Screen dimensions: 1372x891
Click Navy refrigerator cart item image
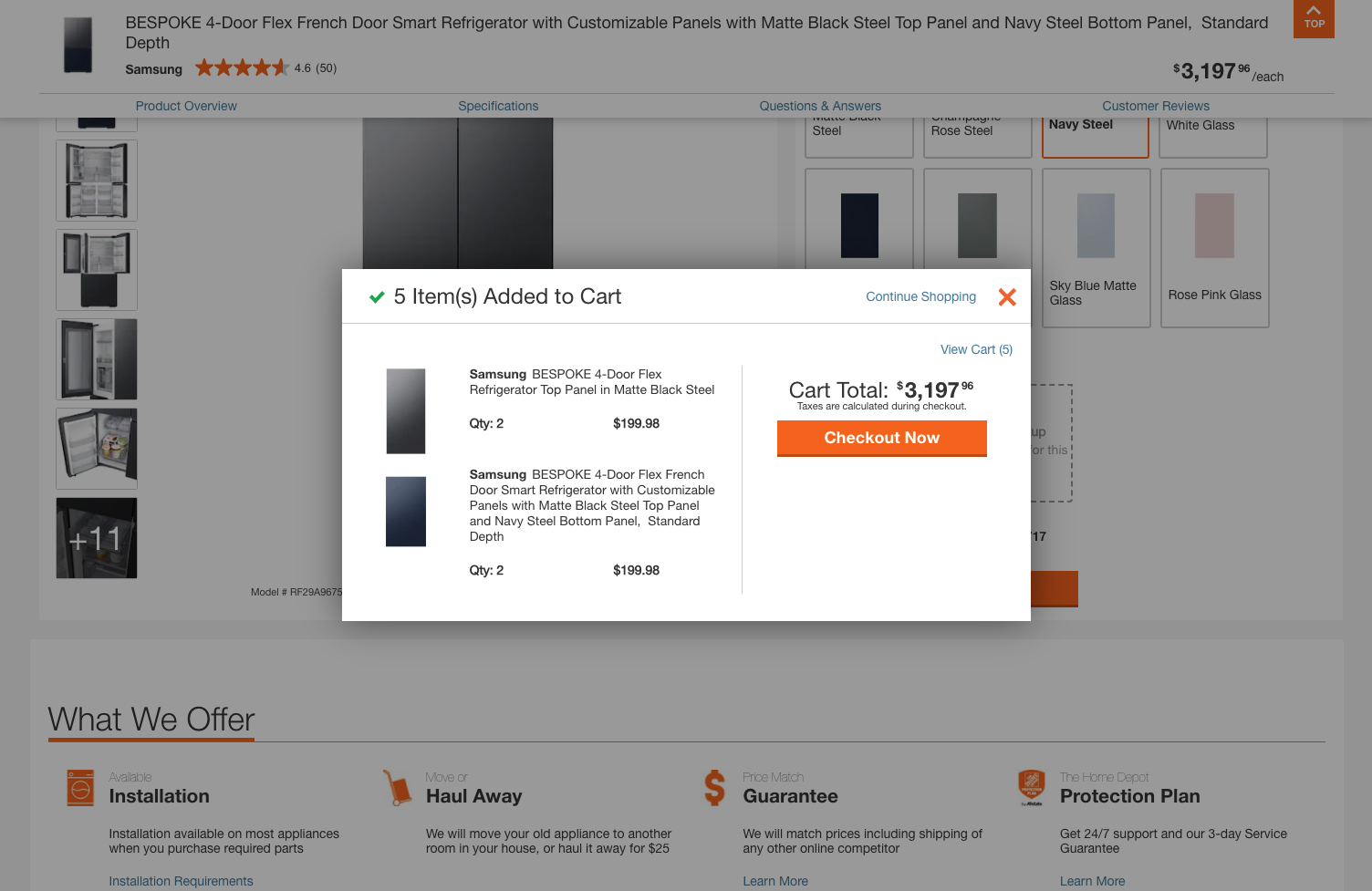pyautogui.click(x=406, y=512)
